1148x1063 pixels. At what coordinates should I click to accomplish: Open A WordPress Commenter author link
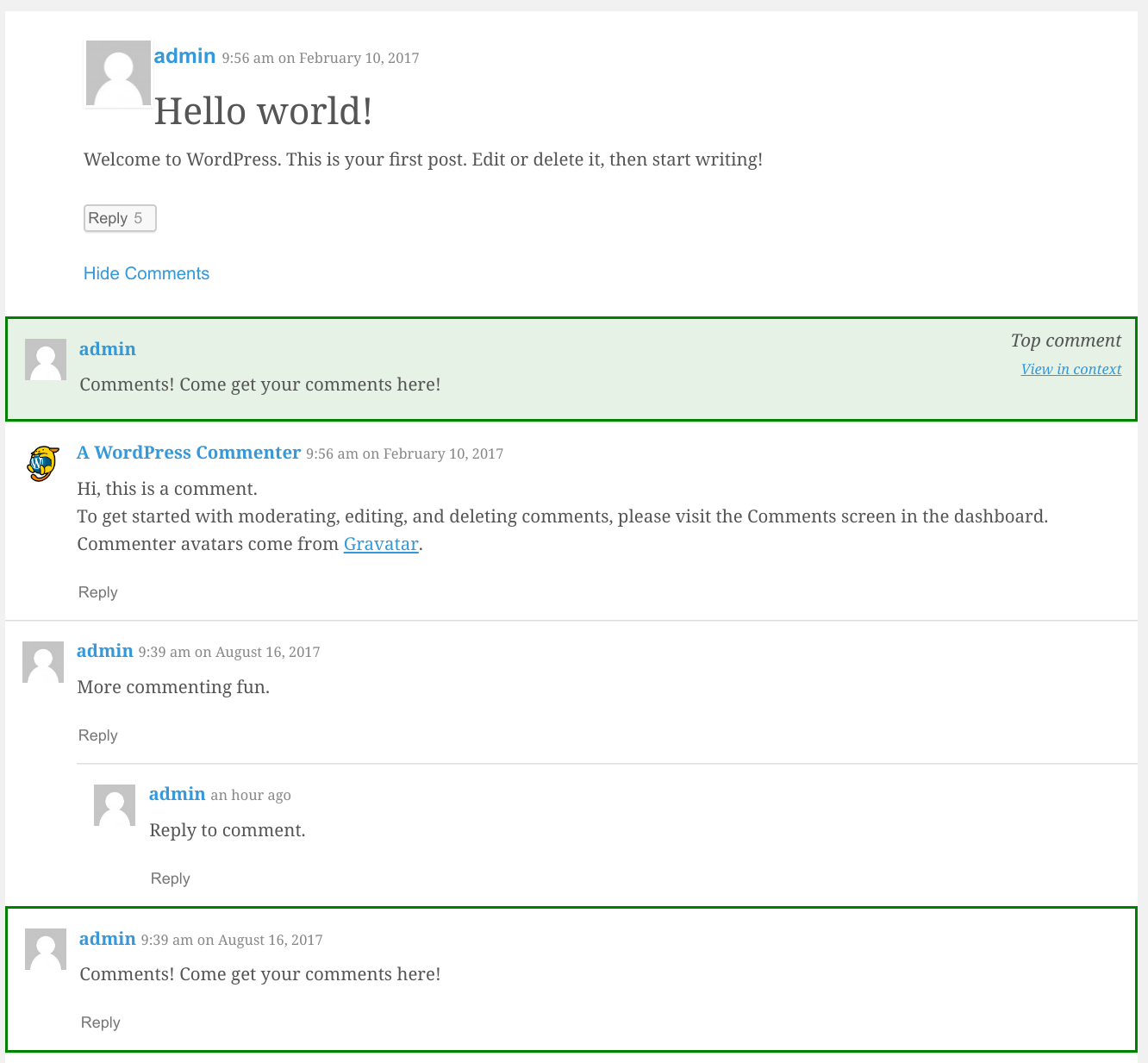[189, 453]
